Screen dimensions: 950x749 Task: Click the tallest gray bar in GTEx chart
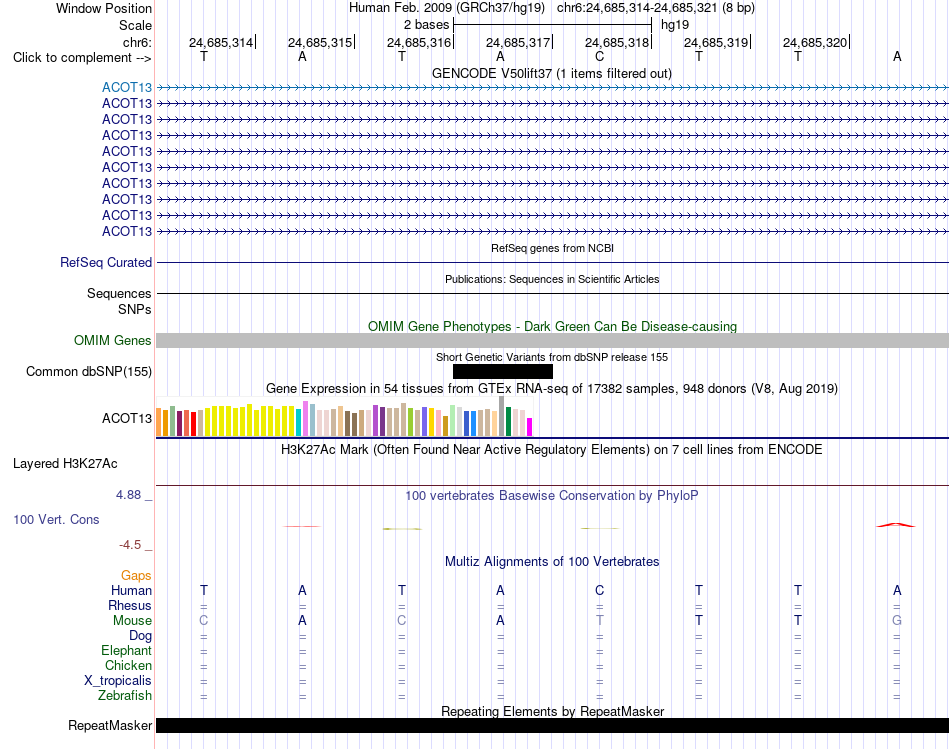(x=502, y=416)
